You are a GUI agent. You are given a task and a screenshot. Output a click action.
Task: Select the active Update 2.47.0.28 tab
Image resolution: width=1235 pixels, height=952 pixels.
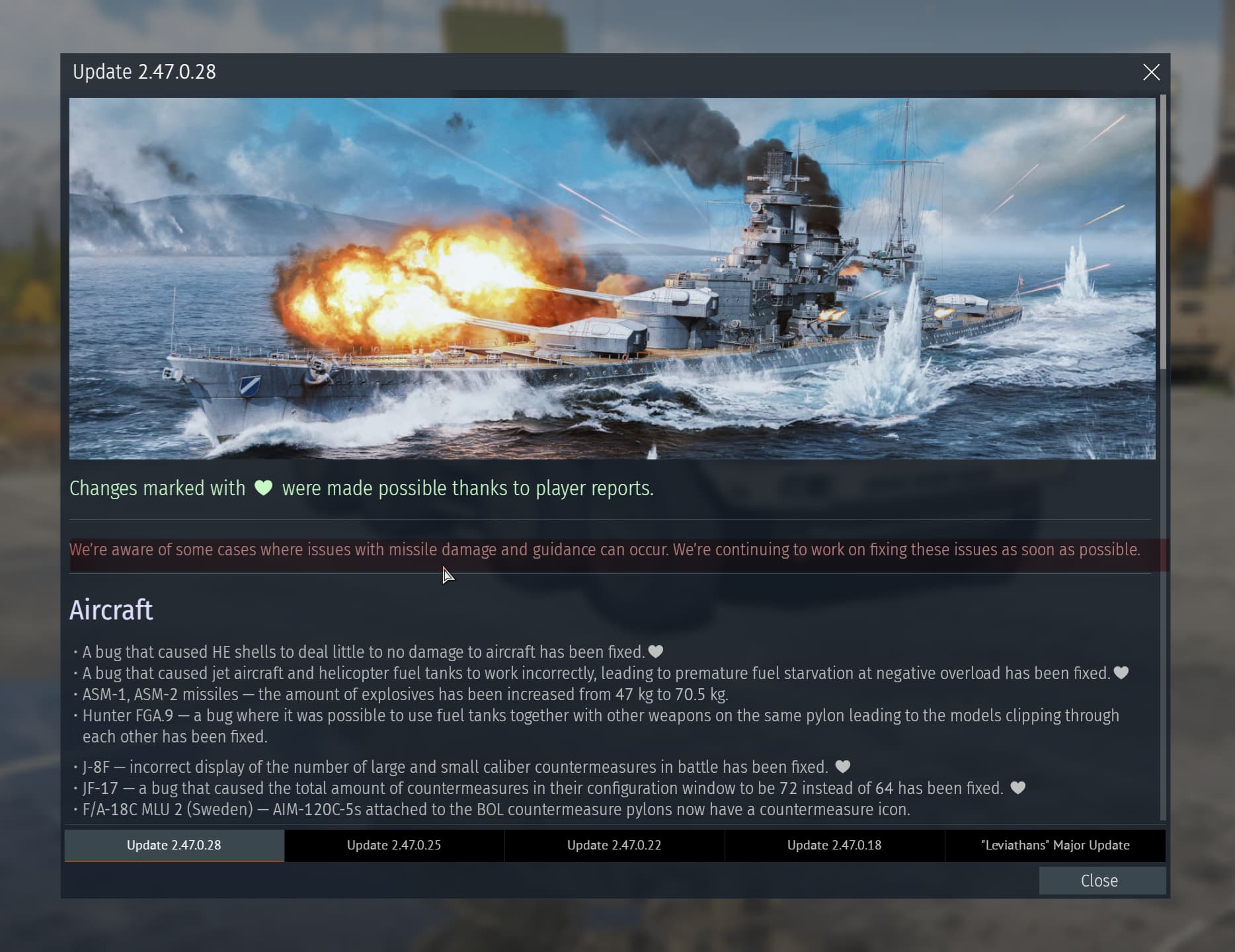174,845
